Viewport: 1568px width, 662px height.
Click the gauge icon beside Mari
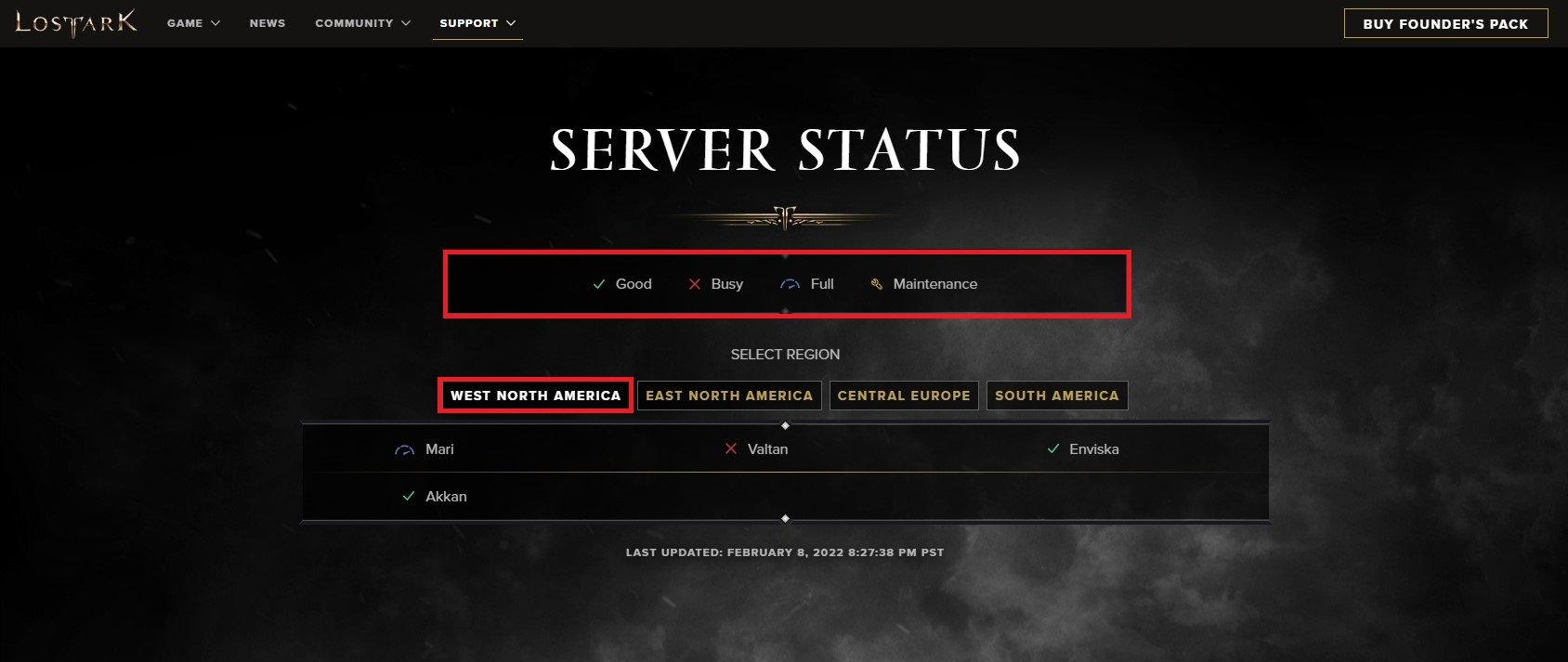[404, 449]
